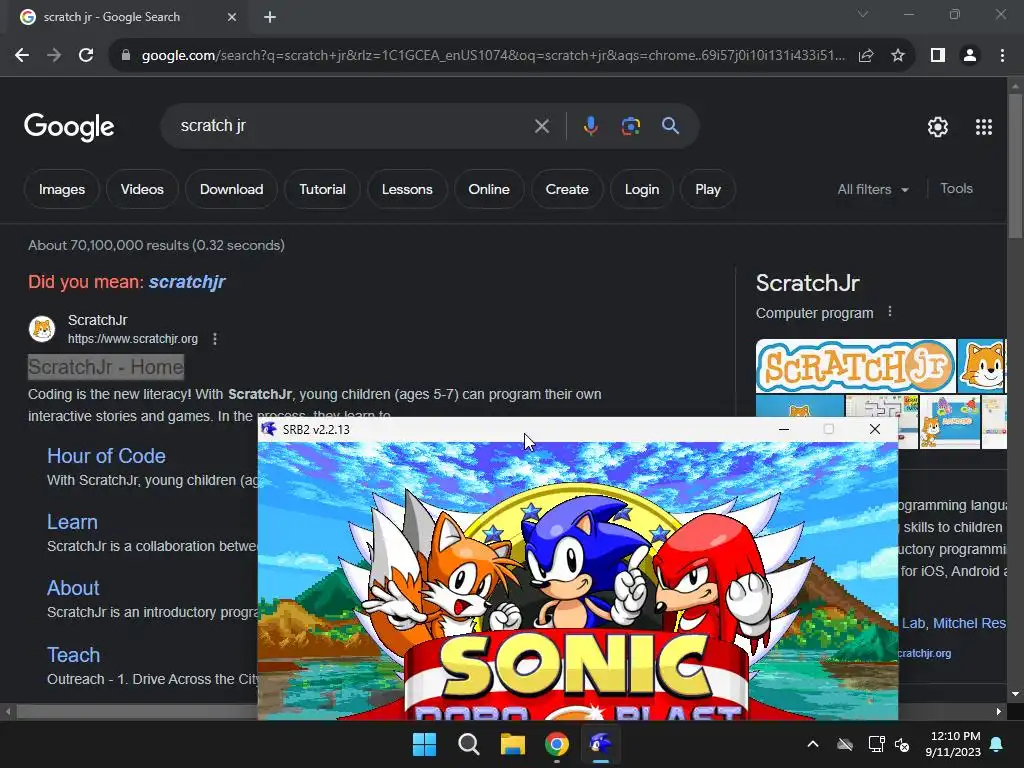The image size is (1024, 768).
Task: Clear the search box text
Action: pos(541,126)
